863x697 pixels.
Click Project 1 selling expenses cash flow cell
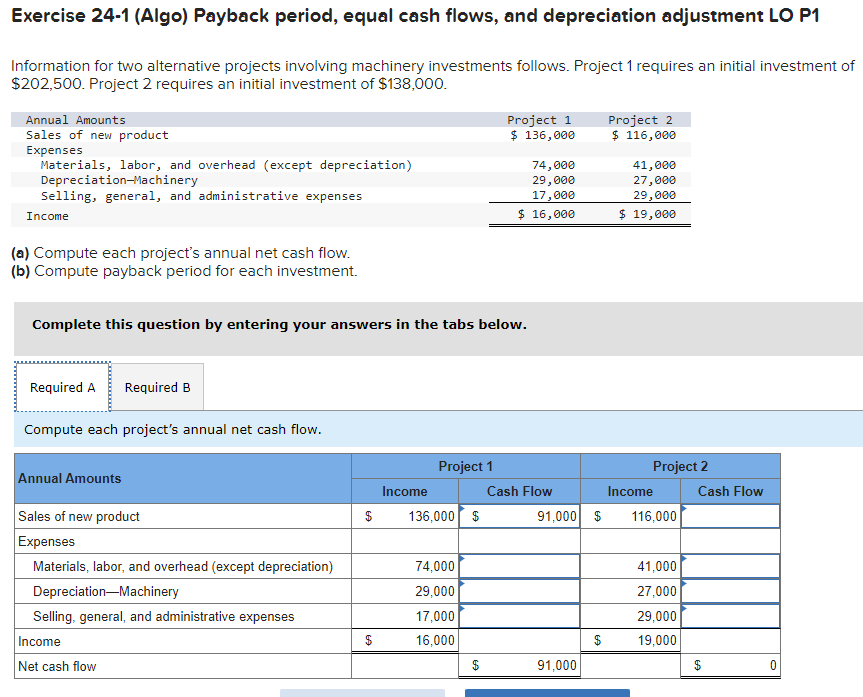[519, 616]
